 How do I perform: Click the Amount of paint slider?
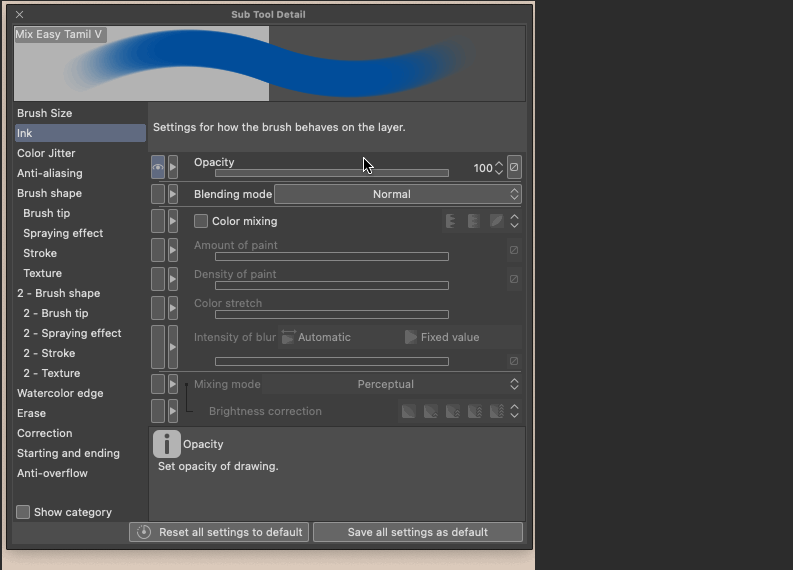tap(332, 256)
